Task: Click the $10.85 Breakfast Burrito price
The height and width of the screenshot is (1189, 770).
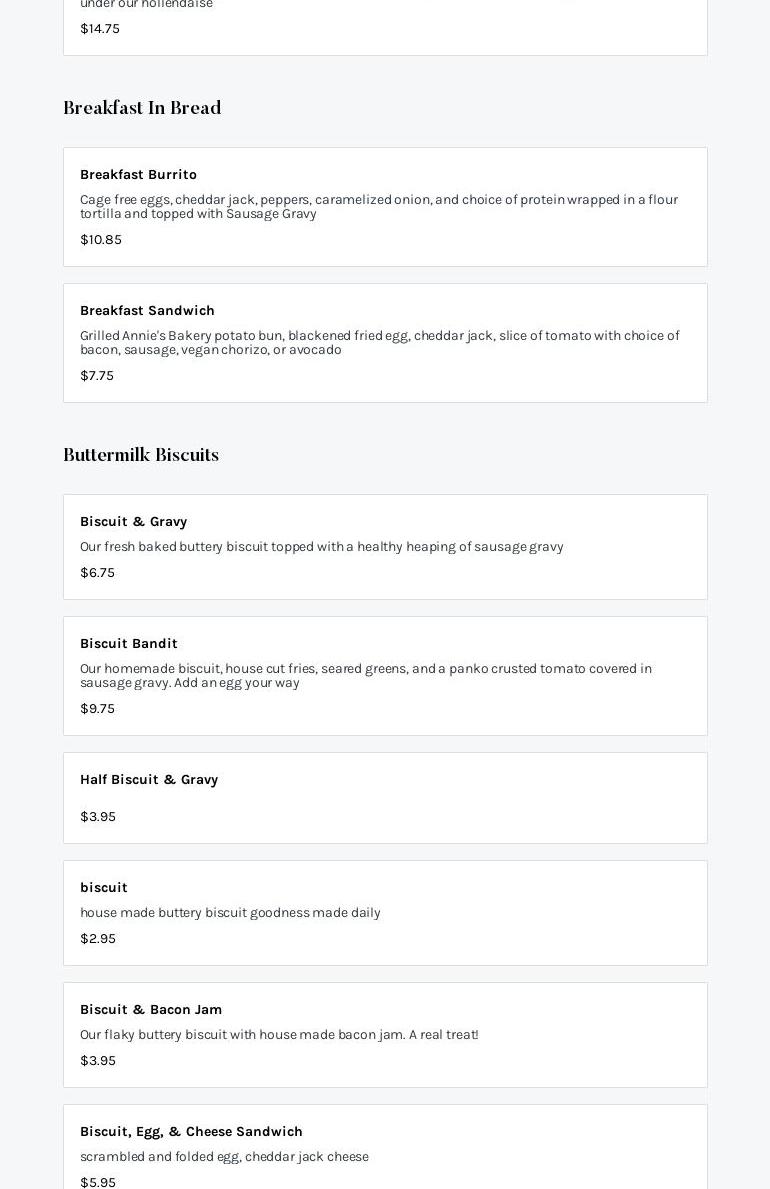Action: pos(101,239)
